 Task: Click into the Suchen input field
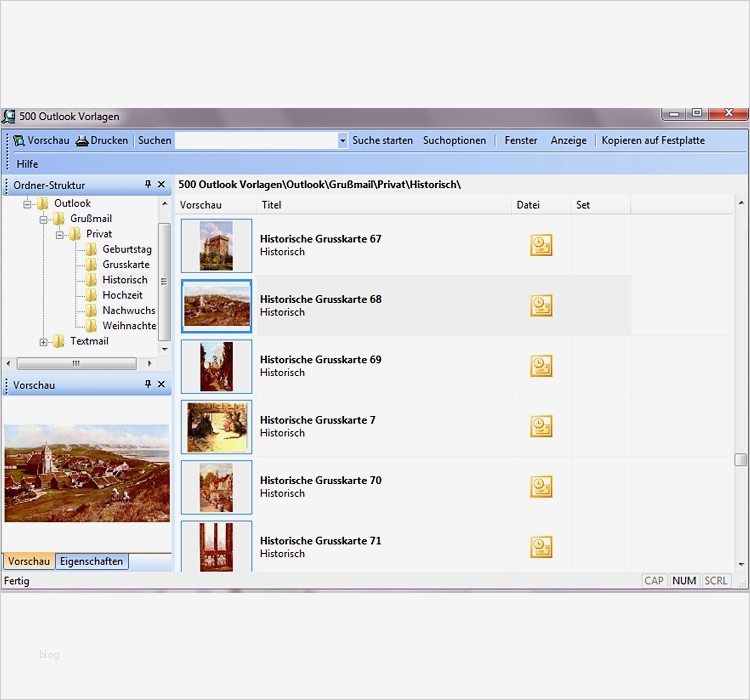coord(257,141)
